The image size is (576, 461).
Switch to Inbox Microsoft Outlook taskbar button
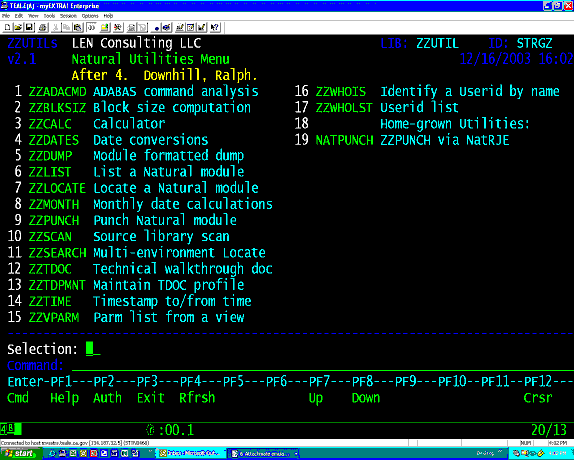(191, 454)
